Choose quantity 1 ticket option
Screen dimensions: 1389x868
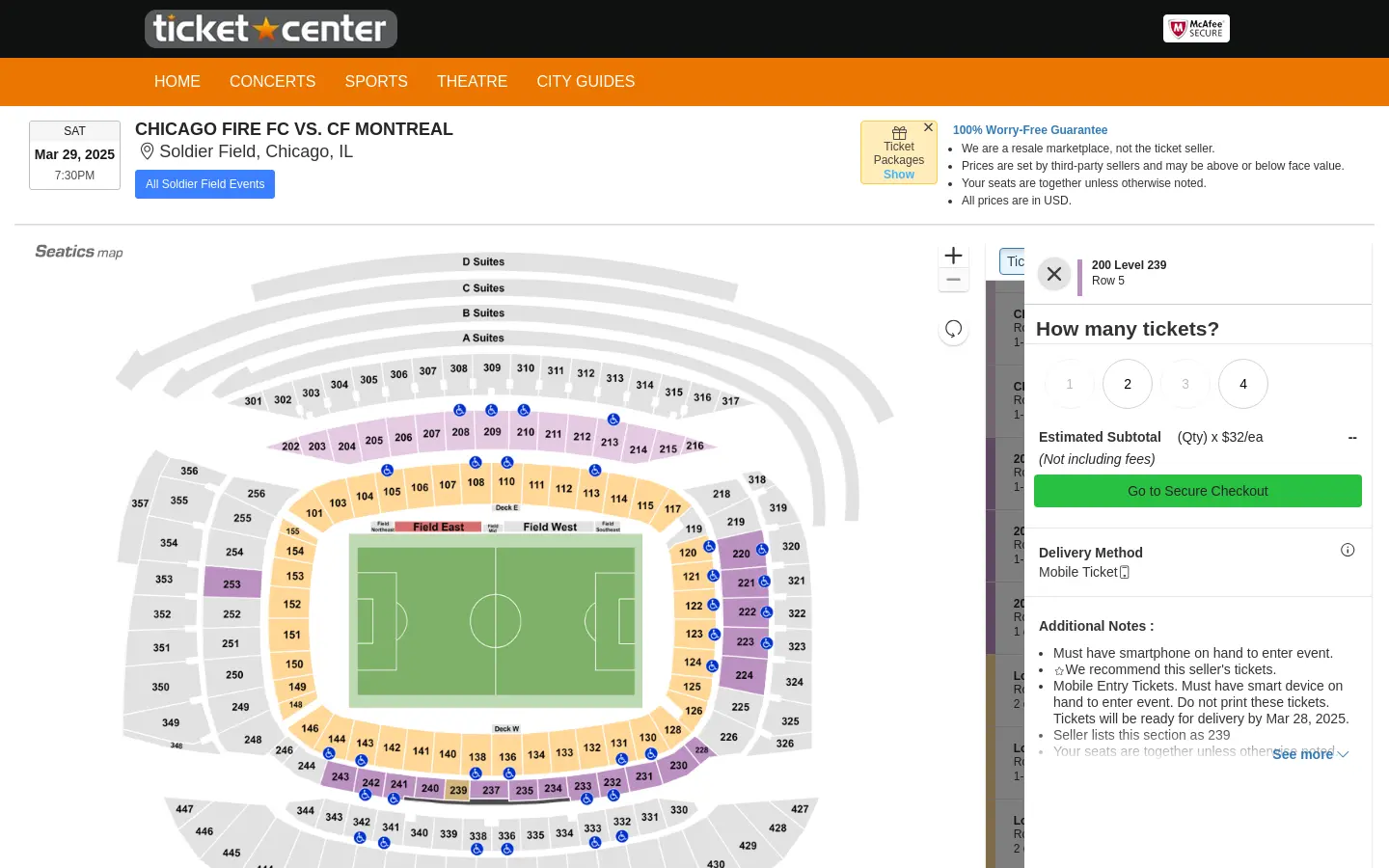tap(1070, 384)
